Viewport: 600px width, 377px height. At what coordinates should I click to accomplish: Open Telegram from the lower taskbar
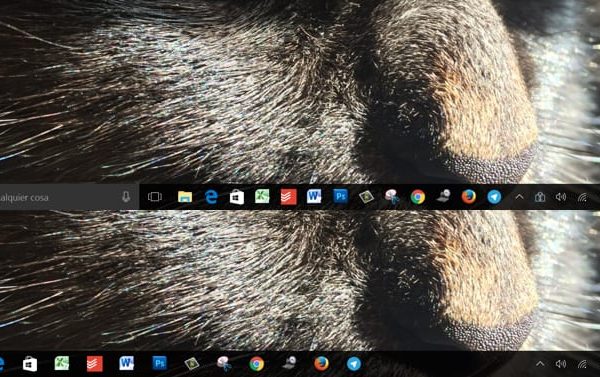(x=354, y=364)
